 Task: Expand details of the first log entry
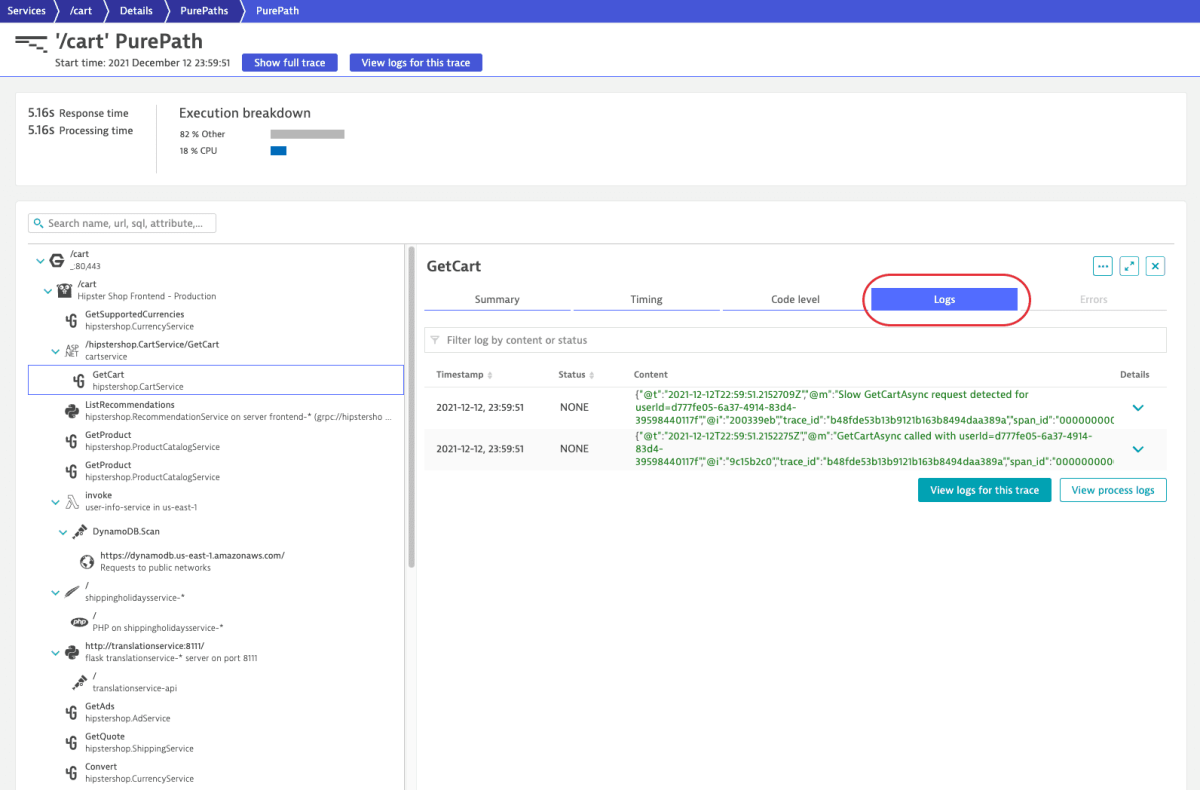tap(1138, 407)
